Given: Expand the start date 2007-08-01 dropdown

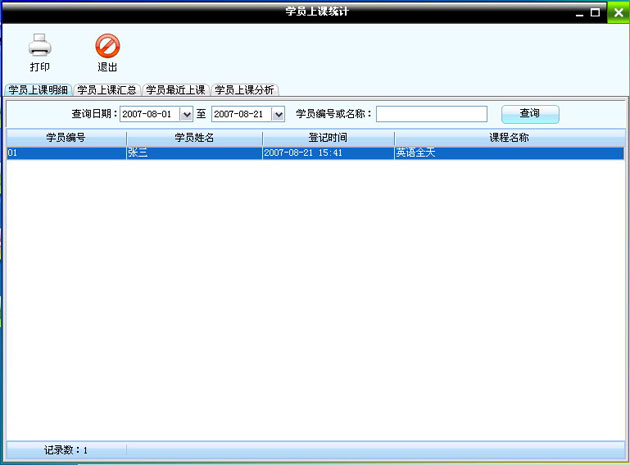Looking at the screenshot, I should tap(186, 114).
